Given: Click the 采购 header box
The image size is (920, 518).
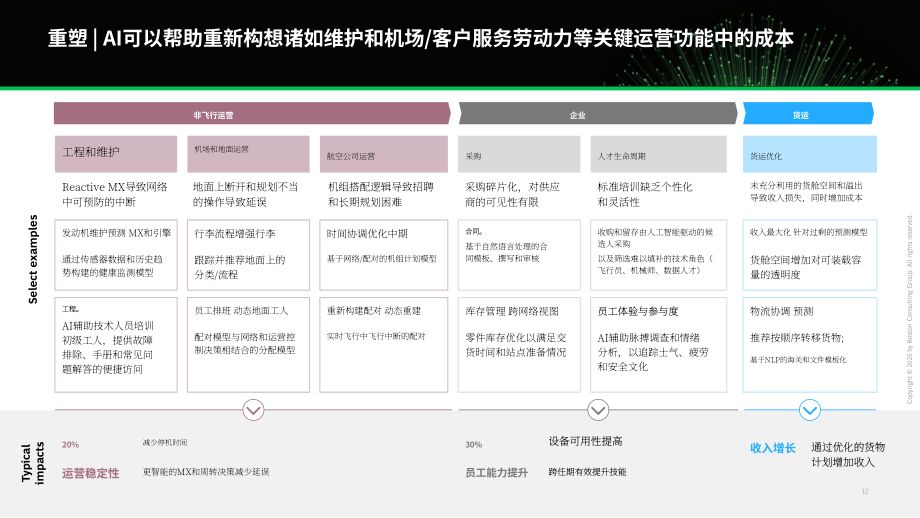Looking at the screenshot, I should [519, 154].
